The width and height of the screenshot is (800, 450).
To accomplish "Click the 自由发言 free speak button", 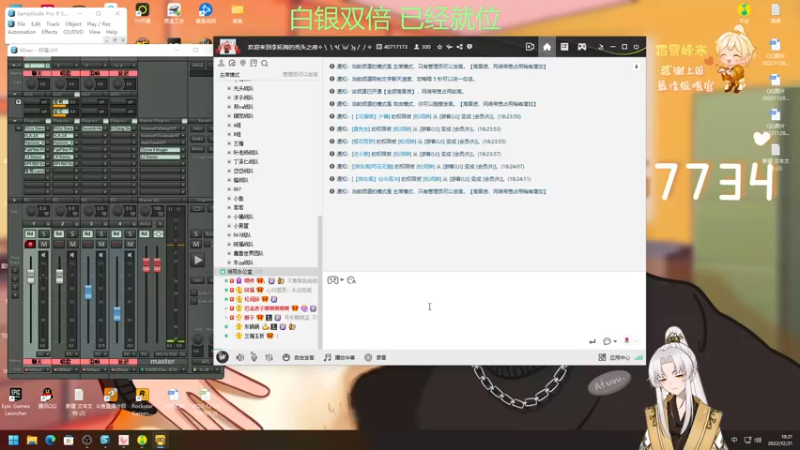I will pos(298,358).
